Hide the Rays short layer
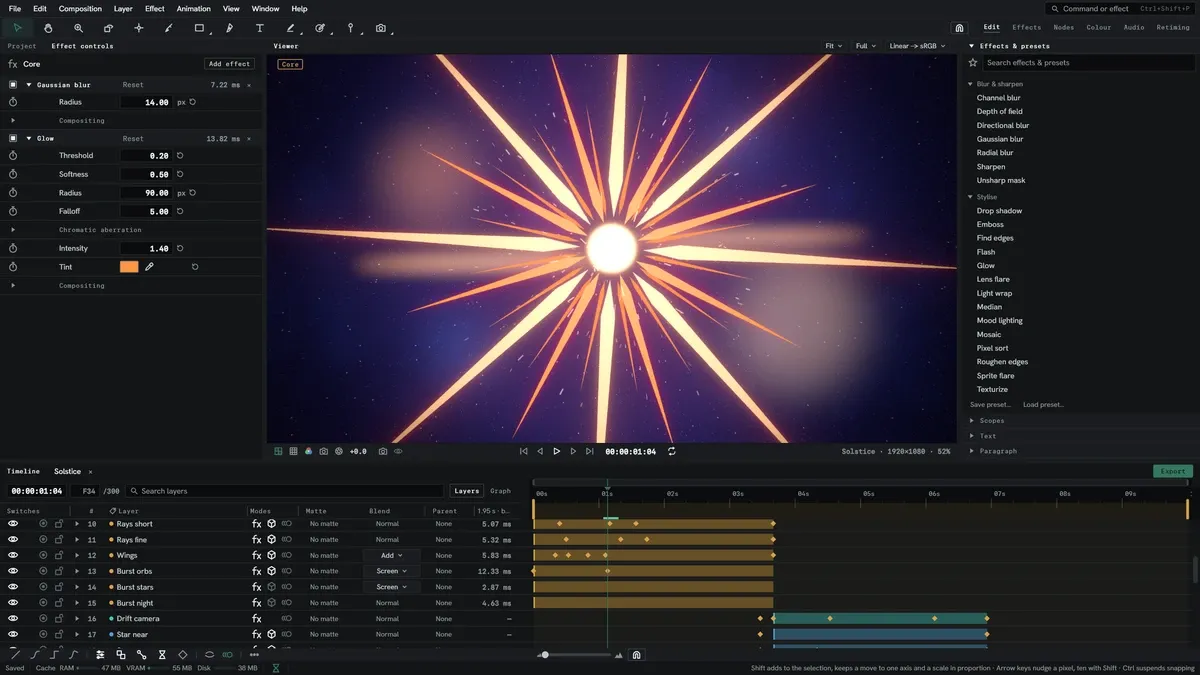 [x=13, y=524]
